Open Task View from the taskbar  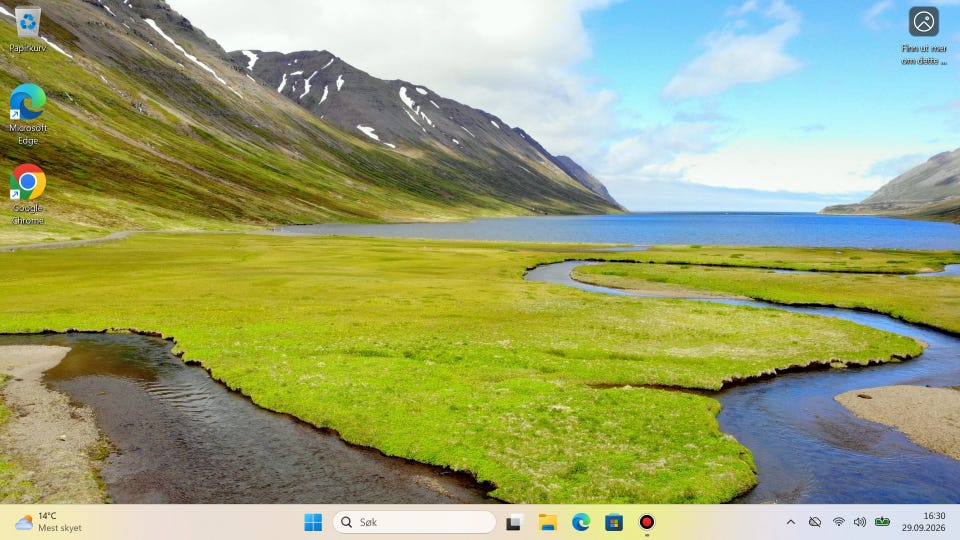[514, 522]
